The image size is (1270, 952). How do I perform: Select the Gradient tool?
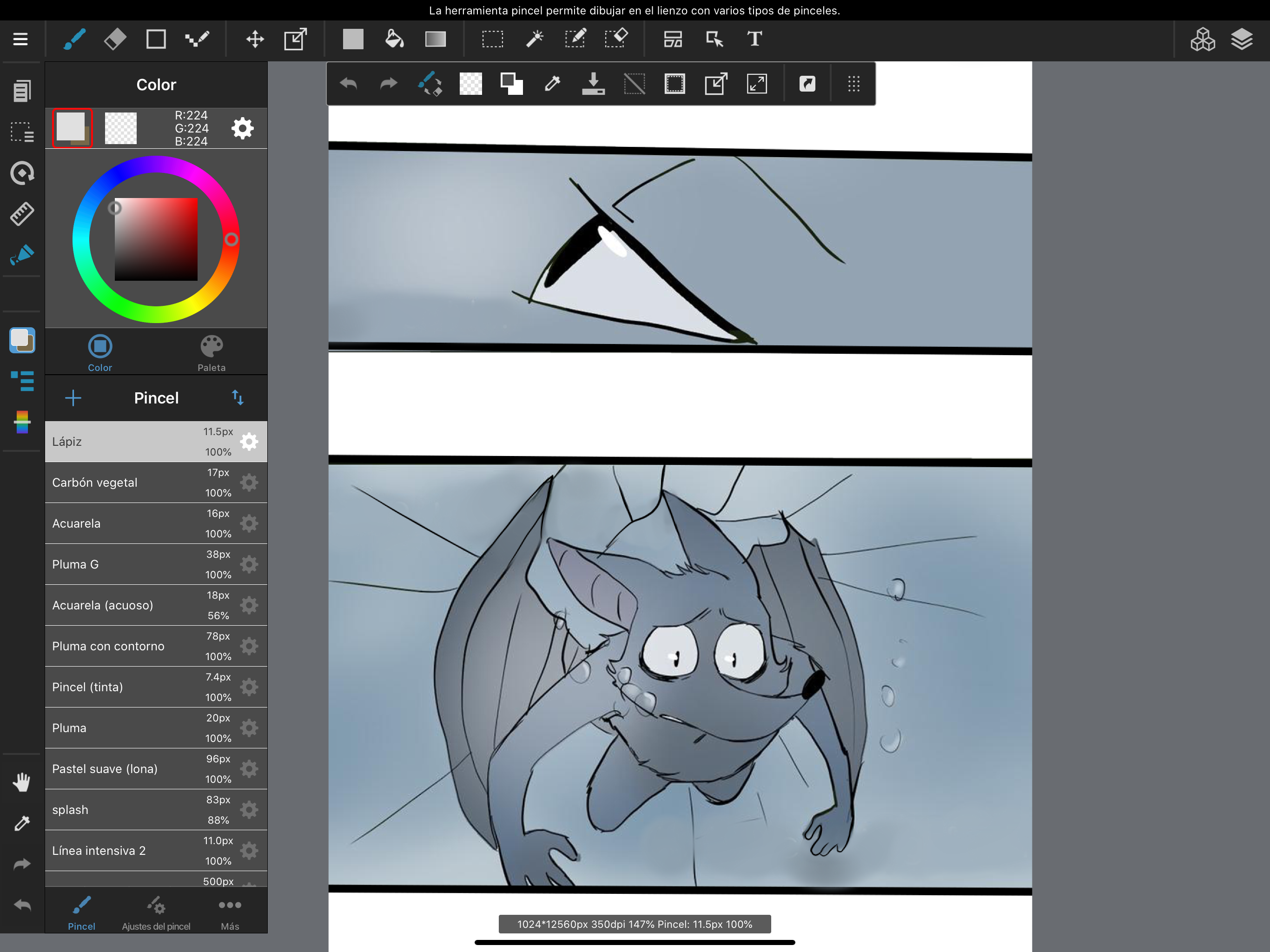435,39
